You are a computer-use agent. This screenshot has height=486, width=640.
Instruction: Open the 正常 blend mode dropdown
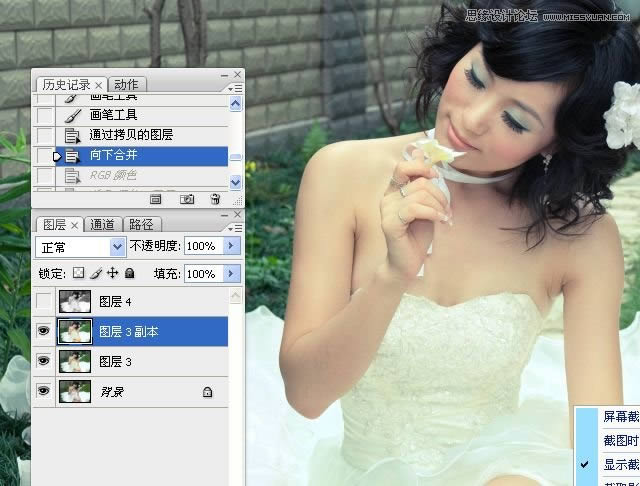click(117, 246)
